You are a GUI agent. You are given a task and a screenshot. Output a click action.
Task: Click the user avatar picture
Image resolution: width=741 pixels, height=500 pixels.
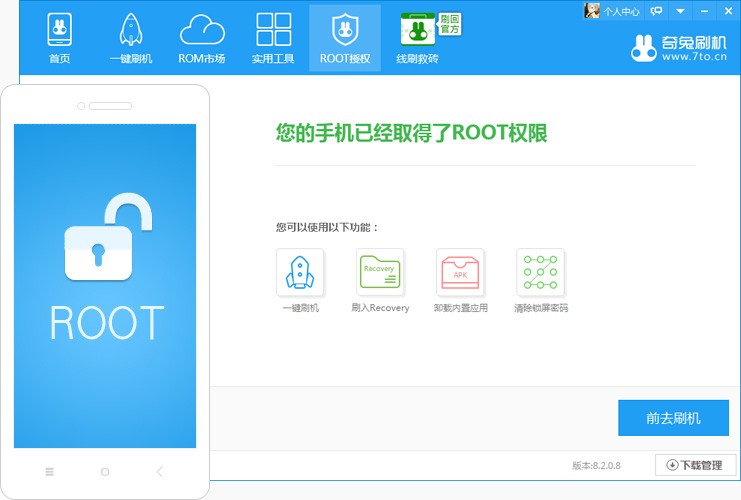point(592,10)
